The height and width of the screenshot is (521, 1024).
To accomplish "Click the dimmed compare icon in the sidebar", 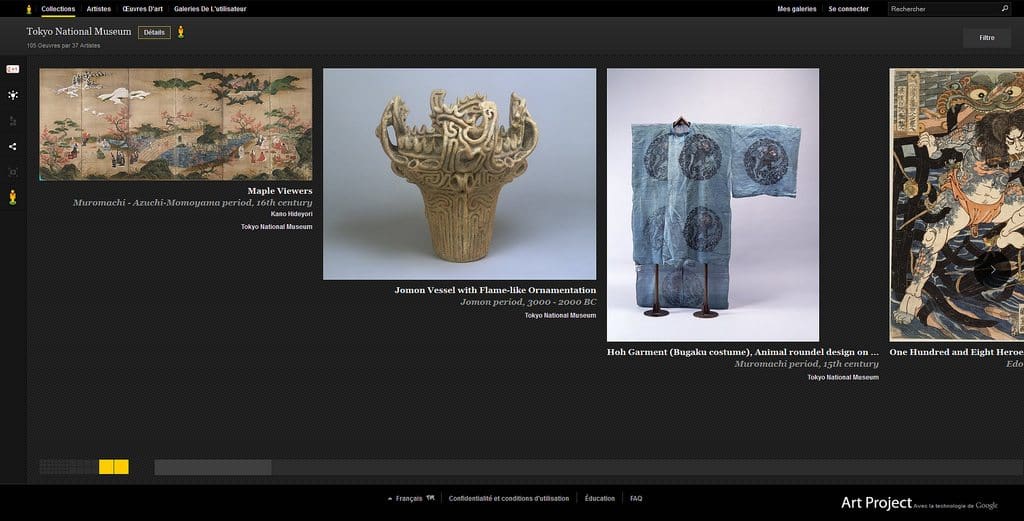I will pos(12,121).
